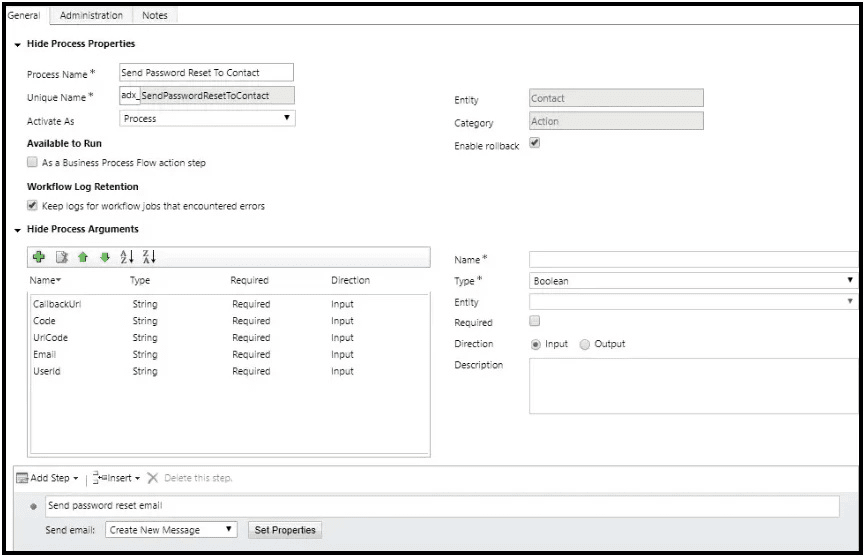The image size is (865, 557).
Task: Select the UrlCode argument row
Action: tap(229, 338)
